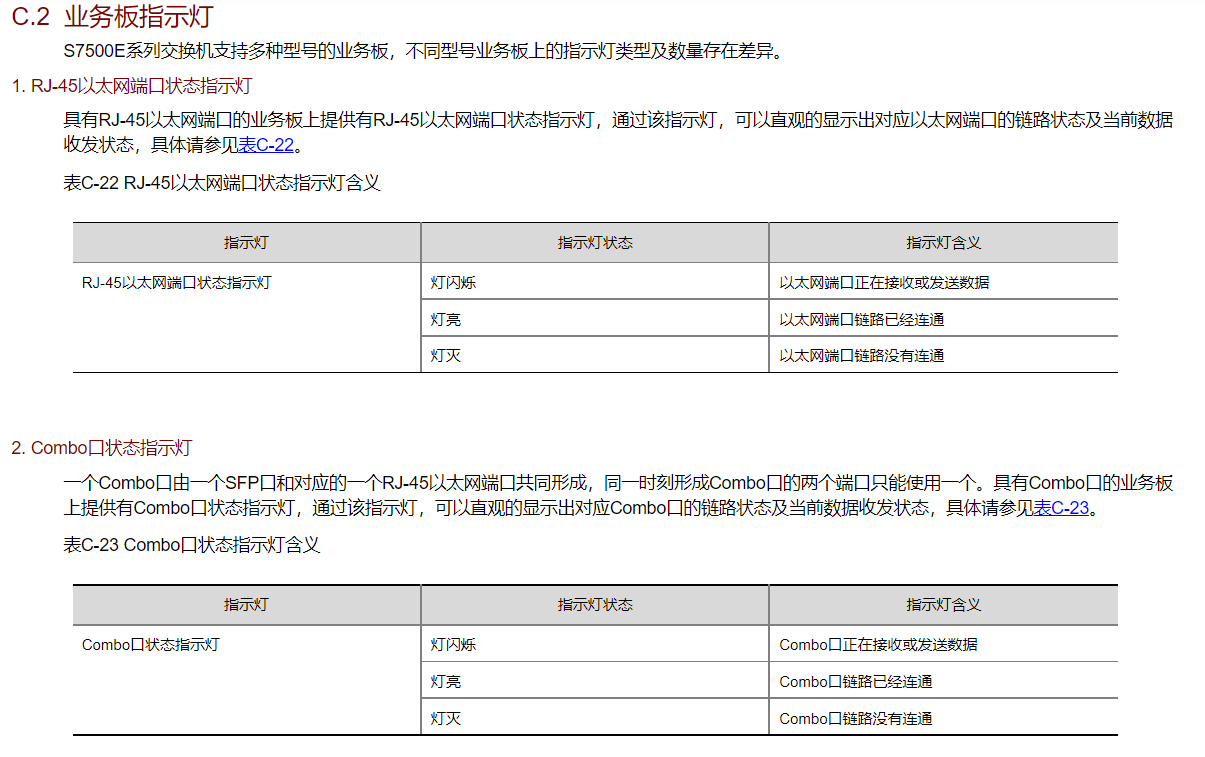Click Combo口链路已经连通 cell
The width and height of the screenshot is (1205, 757).
pyautogui.click(x=943, y=681)
